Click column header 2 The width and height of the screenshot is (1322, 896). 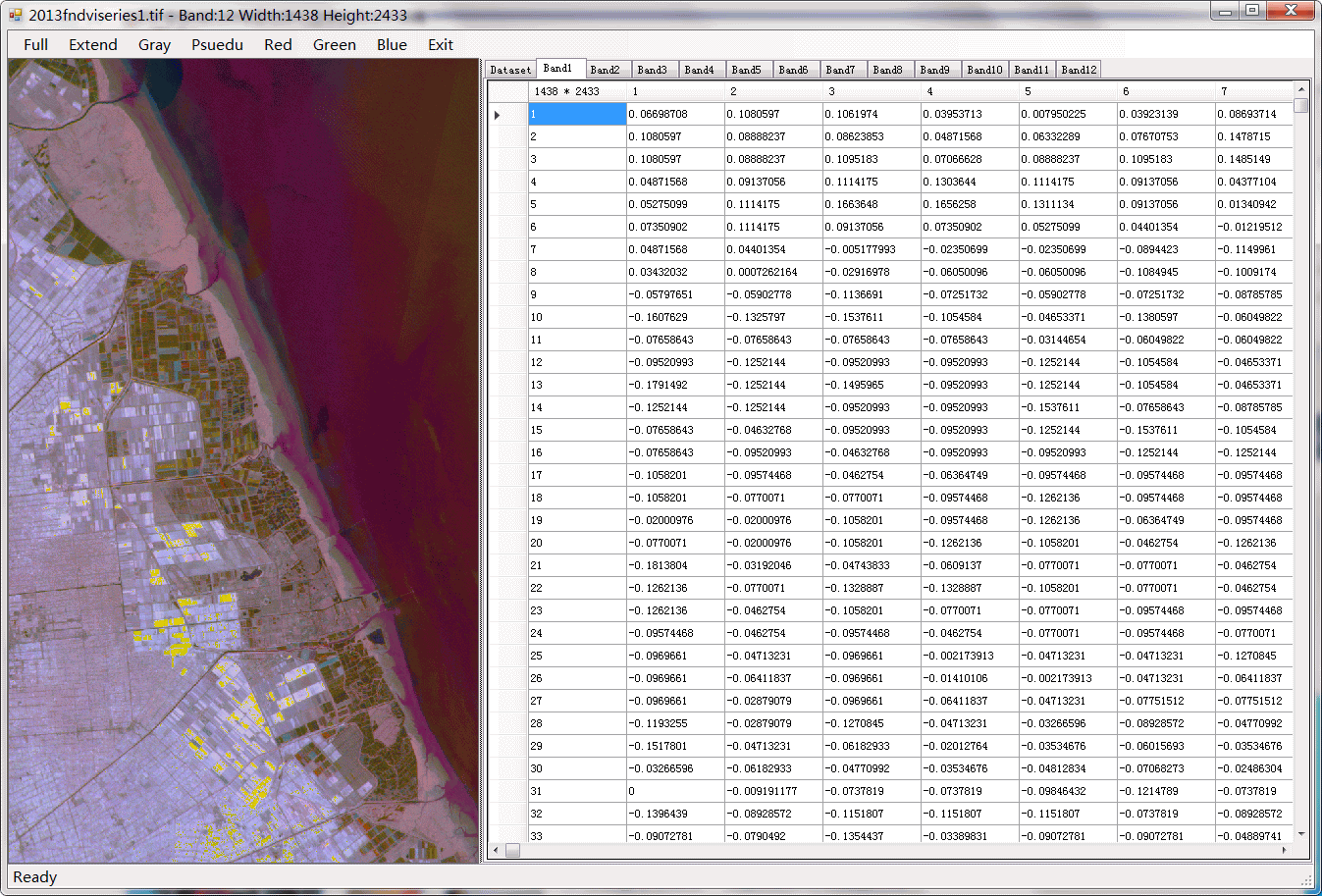(x=773, y=91)
